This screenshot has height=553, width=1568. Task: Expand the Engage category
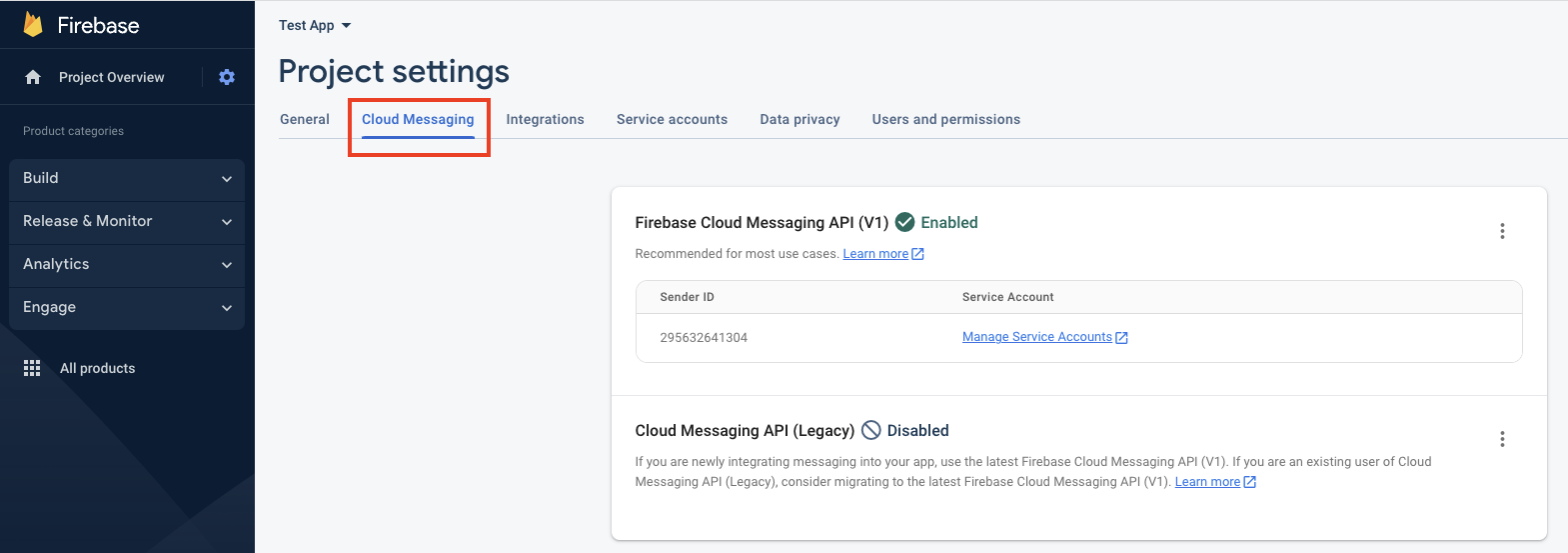tap(127, 307)
